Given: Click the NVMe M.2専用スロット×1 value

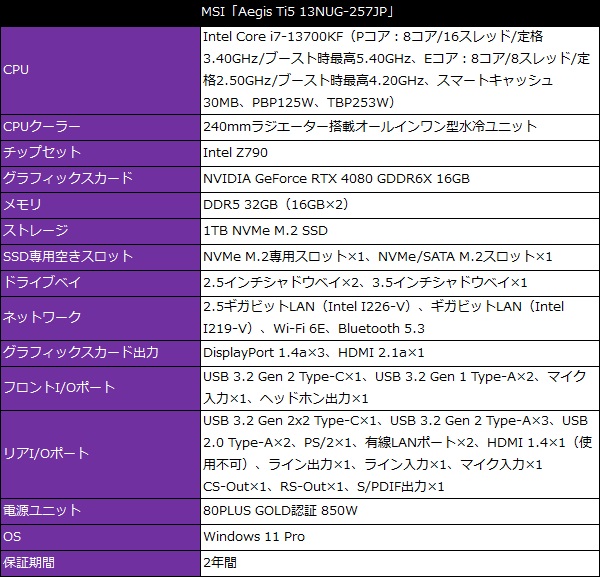Looking at the screenshot, I should coord(378,256).
